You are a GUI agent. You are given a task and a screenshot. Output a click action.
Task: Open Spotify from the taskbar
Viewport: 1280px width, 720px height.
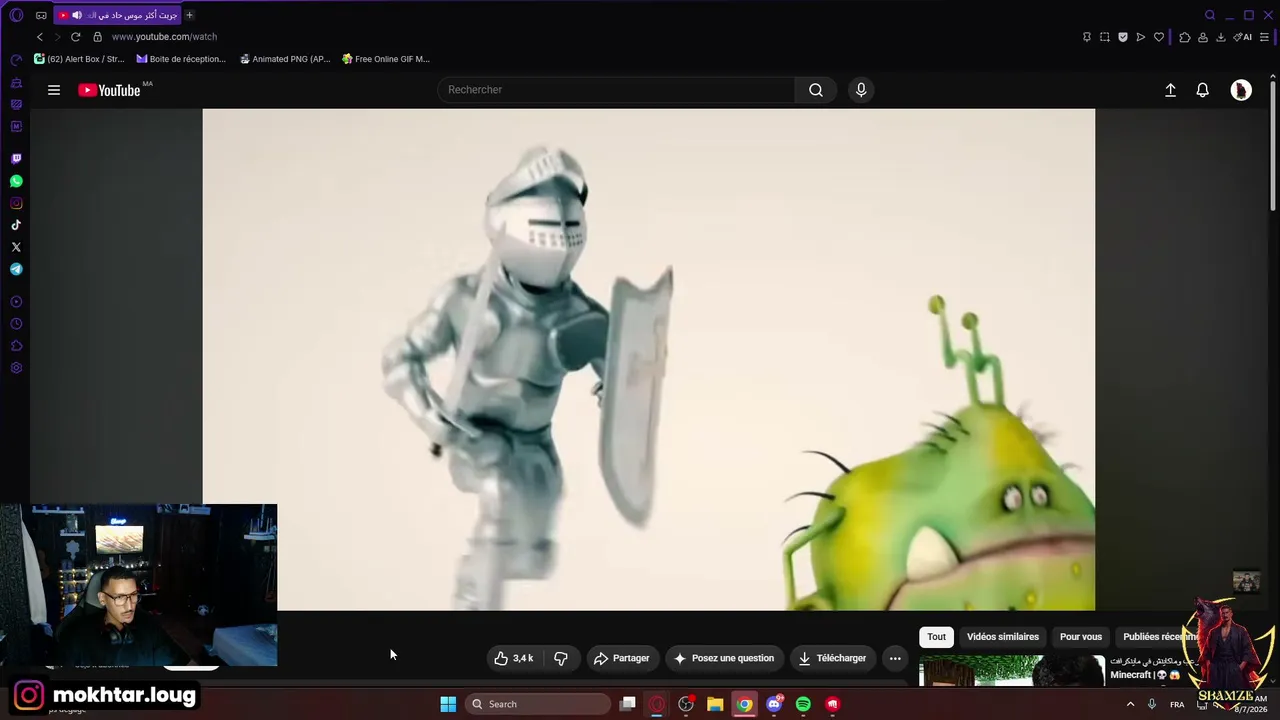coord(803,704)
